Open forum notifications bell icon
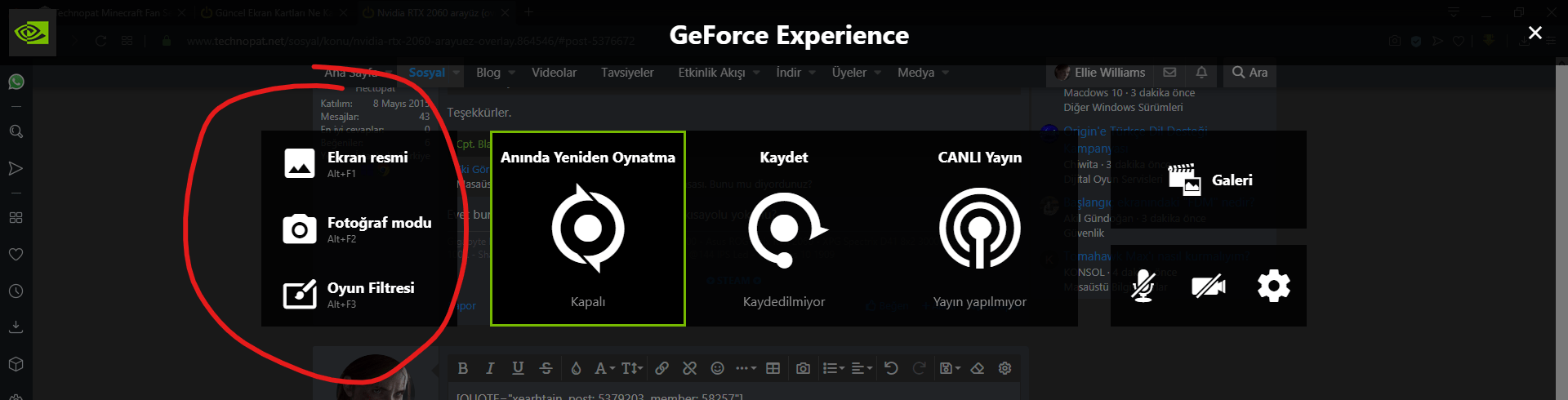The height and width of the screenshot is (400, 1568). tap(1201, 73)
